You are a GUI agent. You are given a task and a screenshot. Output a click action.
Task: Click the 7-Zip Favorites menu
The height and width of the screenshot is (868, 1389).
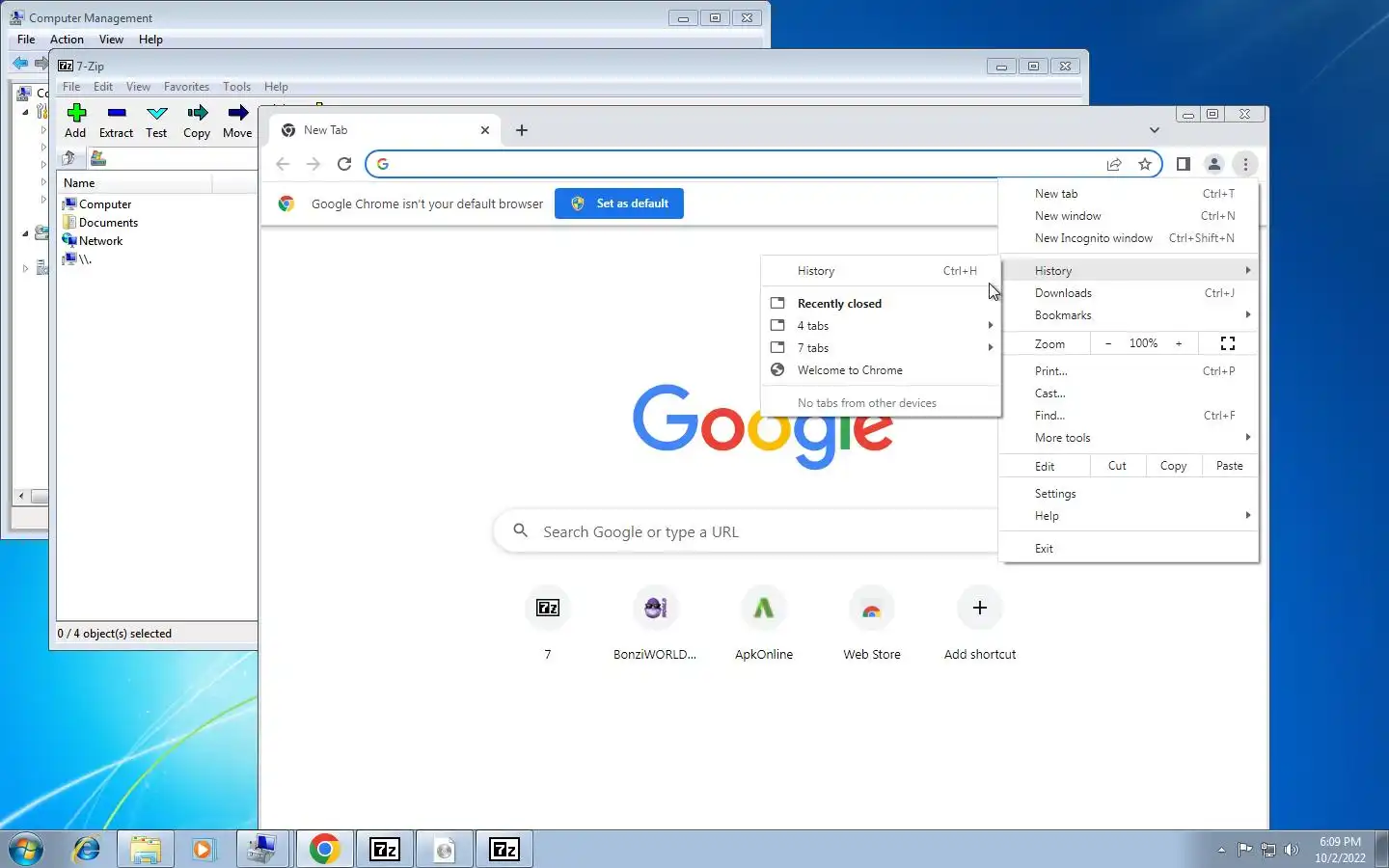pyautogui.click(x=186, y=87)
